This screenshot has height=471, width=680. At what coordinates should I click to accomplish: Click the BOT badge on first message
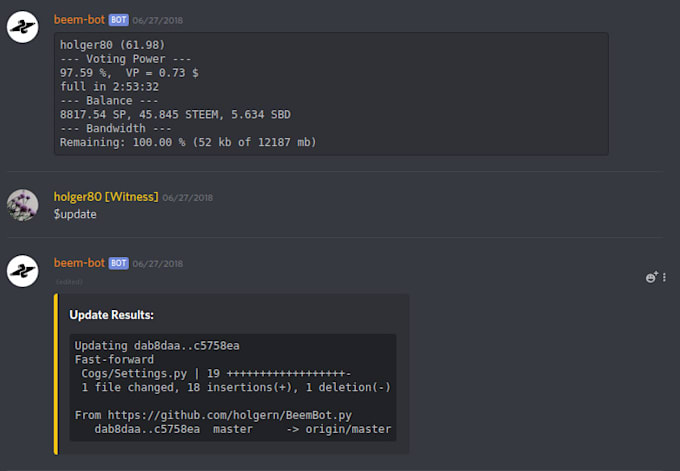[118, 19]
